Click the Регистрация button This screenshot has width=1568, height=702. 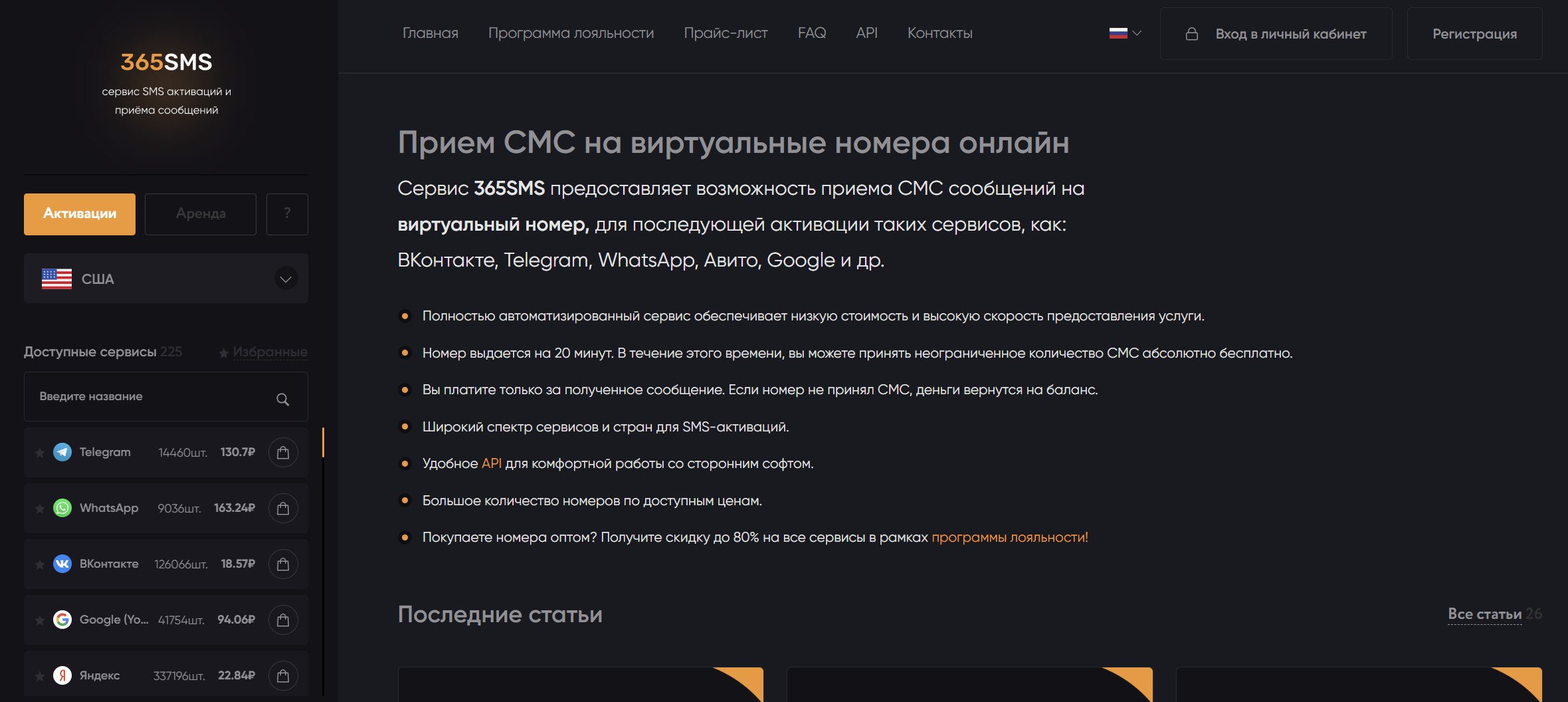tap(1475, 34)
